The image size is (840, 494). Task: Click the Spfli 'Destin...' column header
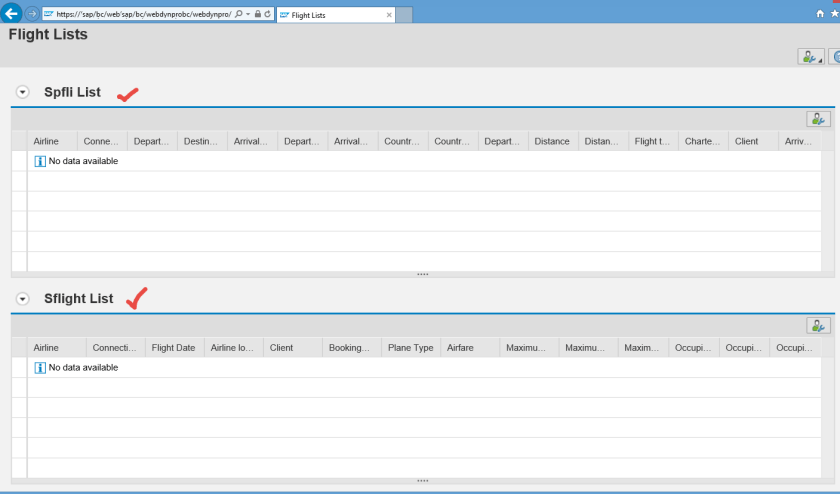point(202,141)
